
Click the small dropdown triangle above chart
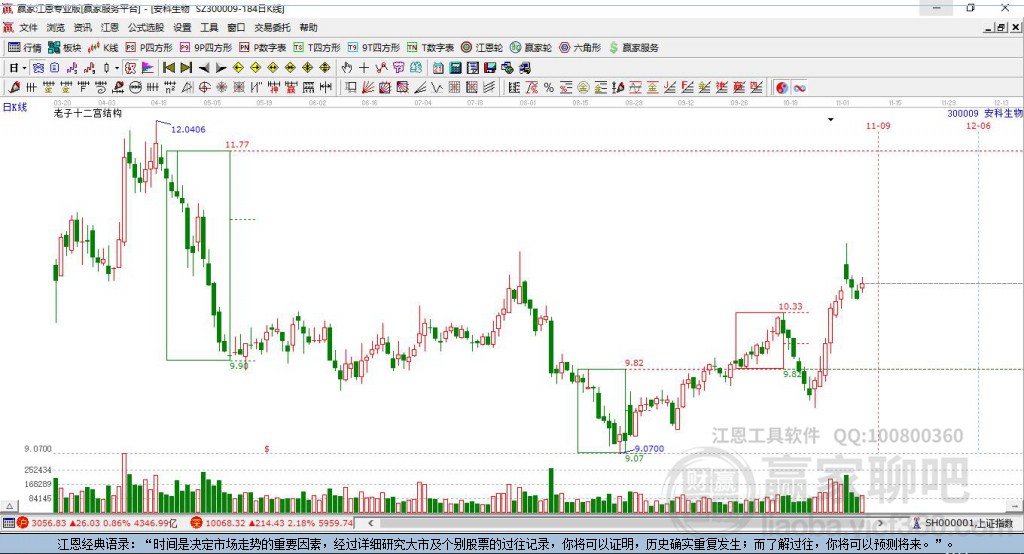831,120
